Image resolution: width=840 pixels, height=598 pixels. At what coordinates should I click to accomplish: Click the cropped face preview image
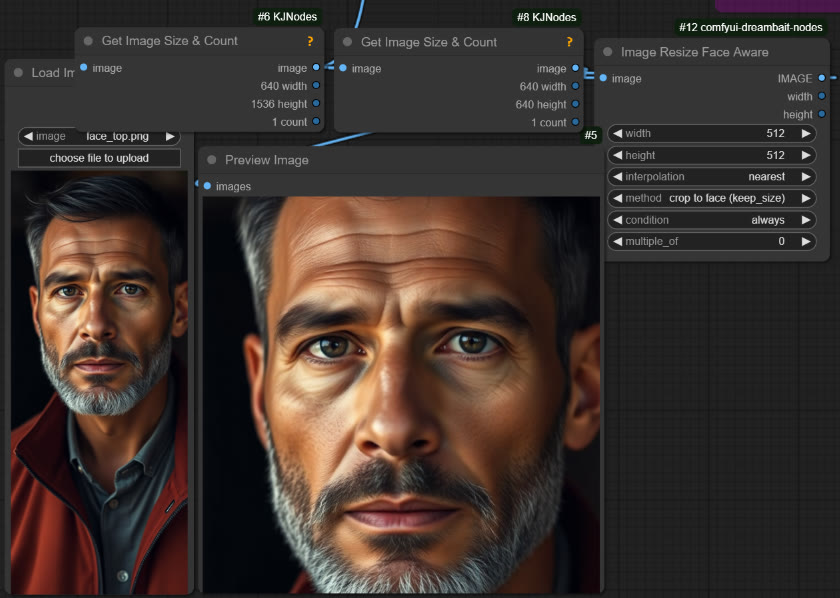(401, 394)
